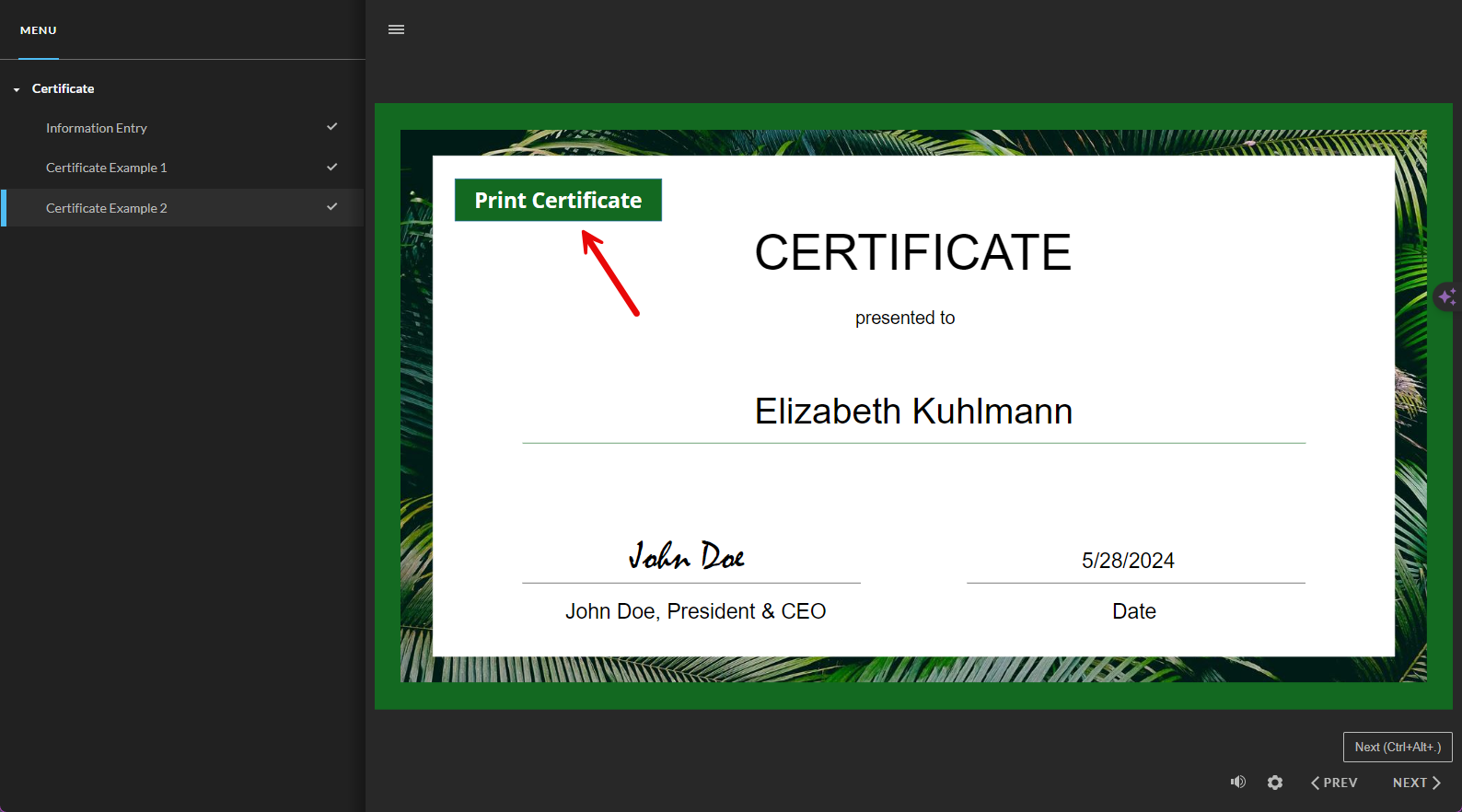
Task: Open the player settings gear icon
Action: click(1275, 783)
